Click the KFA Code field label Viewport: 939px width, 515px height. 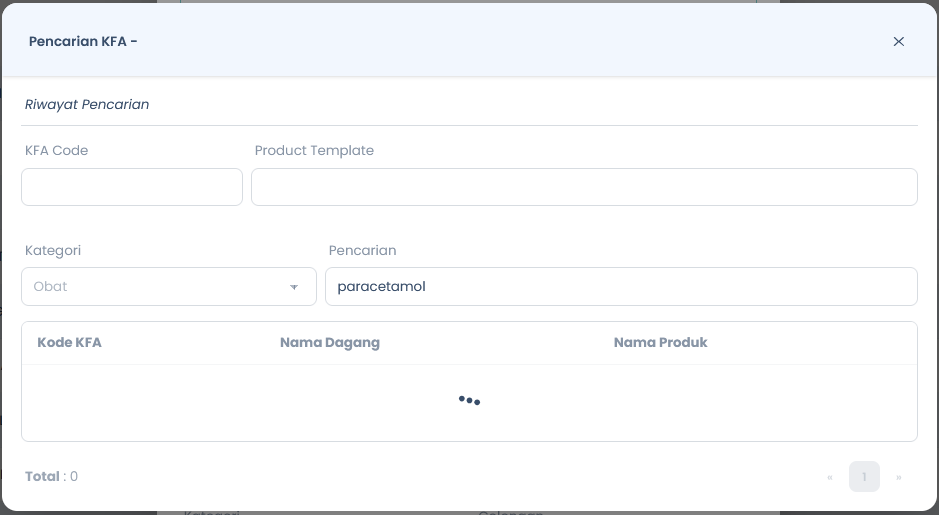click(x=56, y=150)
